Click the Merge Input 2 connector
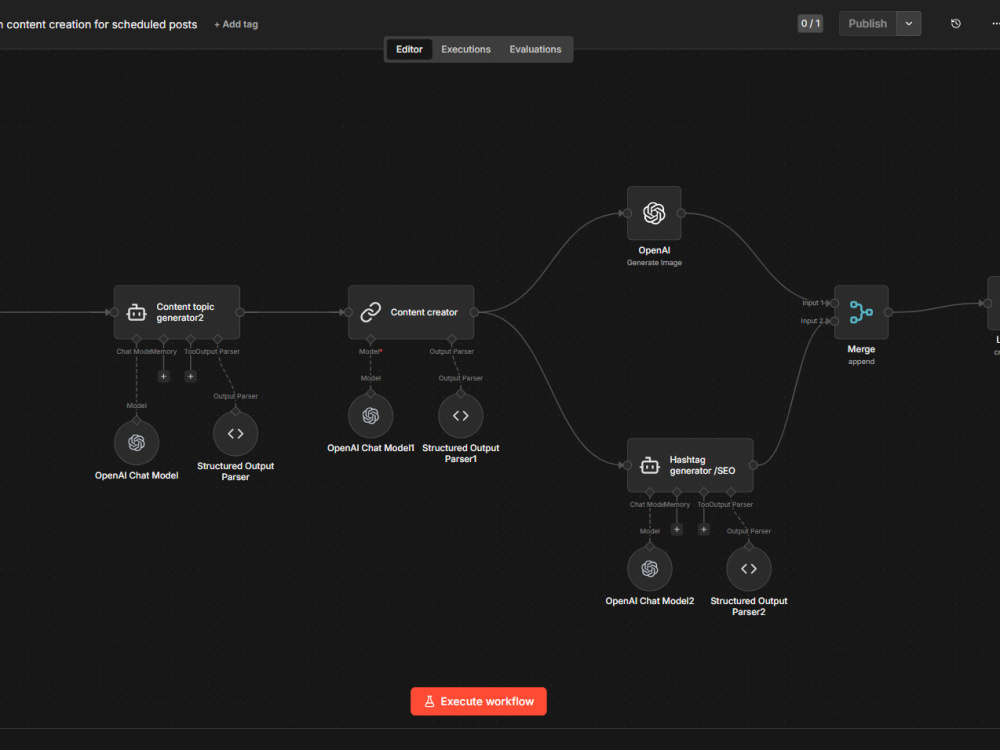 [x=834, y=321]
